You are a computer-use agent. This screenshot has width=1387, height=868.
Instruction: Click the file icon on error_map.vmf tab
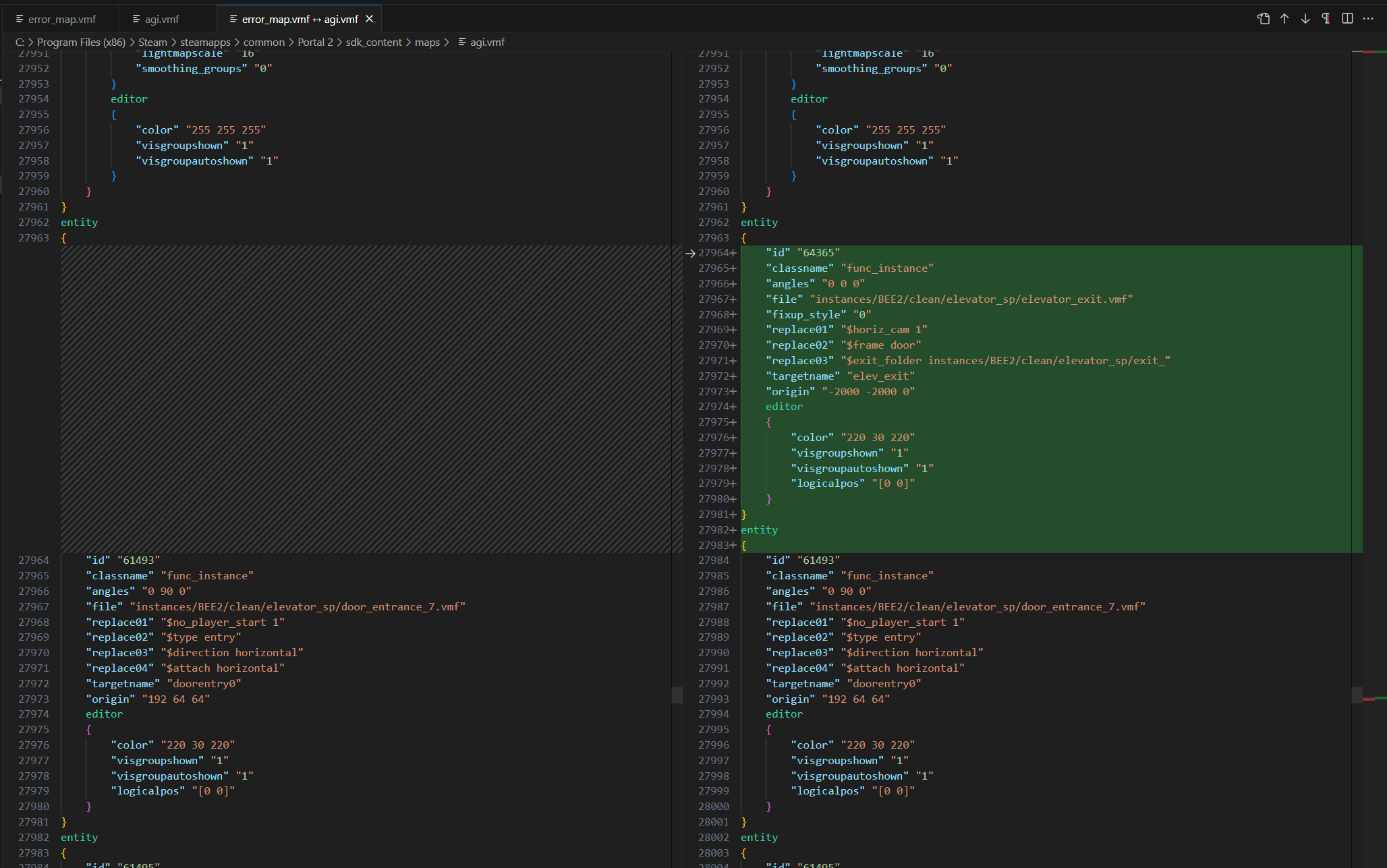point(21,18)
